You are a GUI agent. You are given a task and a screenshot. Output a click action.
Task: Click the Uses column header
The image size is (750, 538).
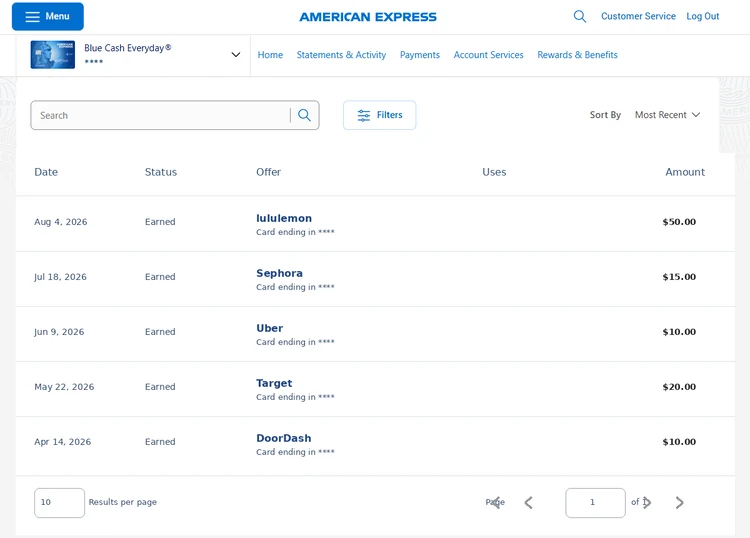click(x=494, y=172)
